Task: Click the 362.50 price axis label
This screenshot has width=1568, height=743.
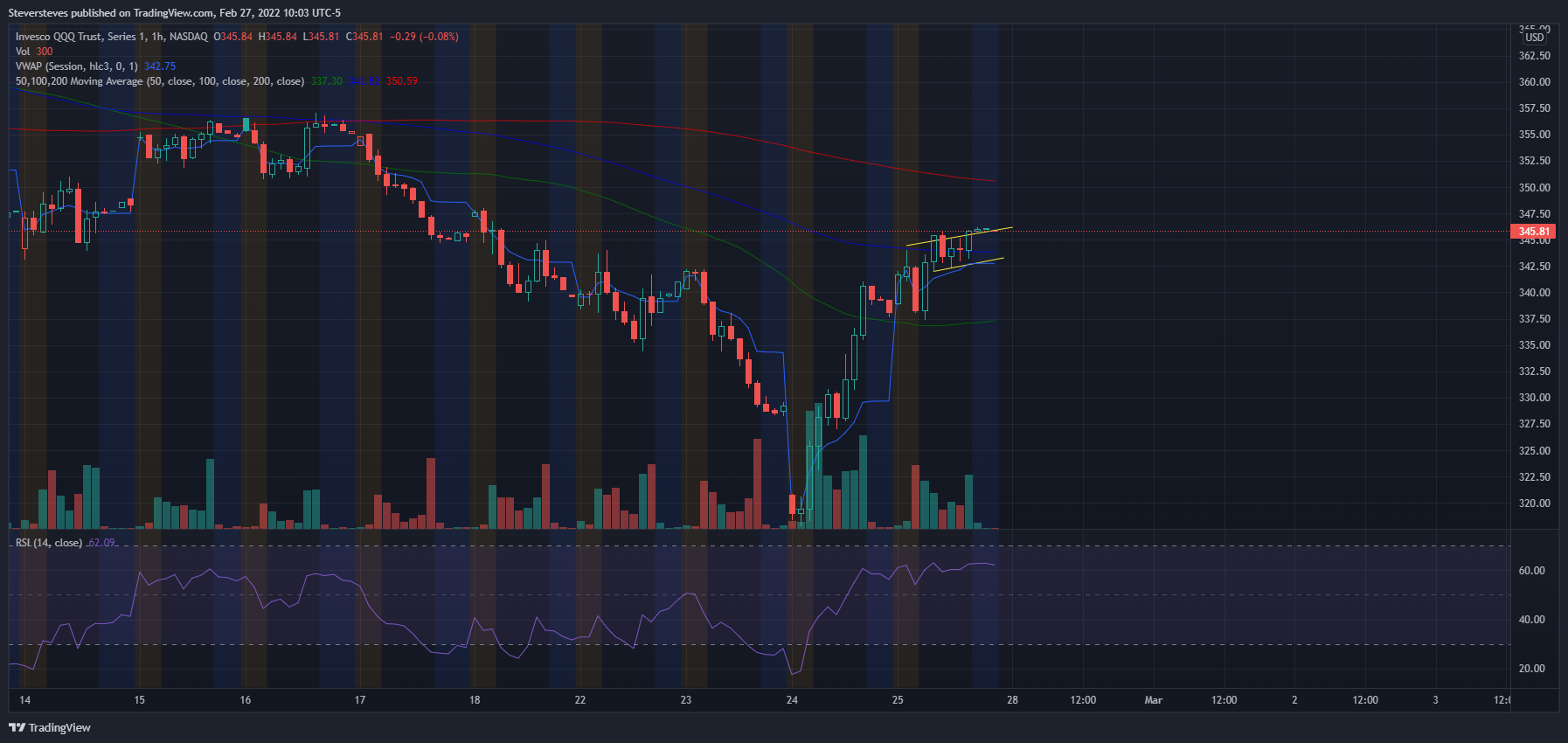Action: click(x=1535, y=56)
